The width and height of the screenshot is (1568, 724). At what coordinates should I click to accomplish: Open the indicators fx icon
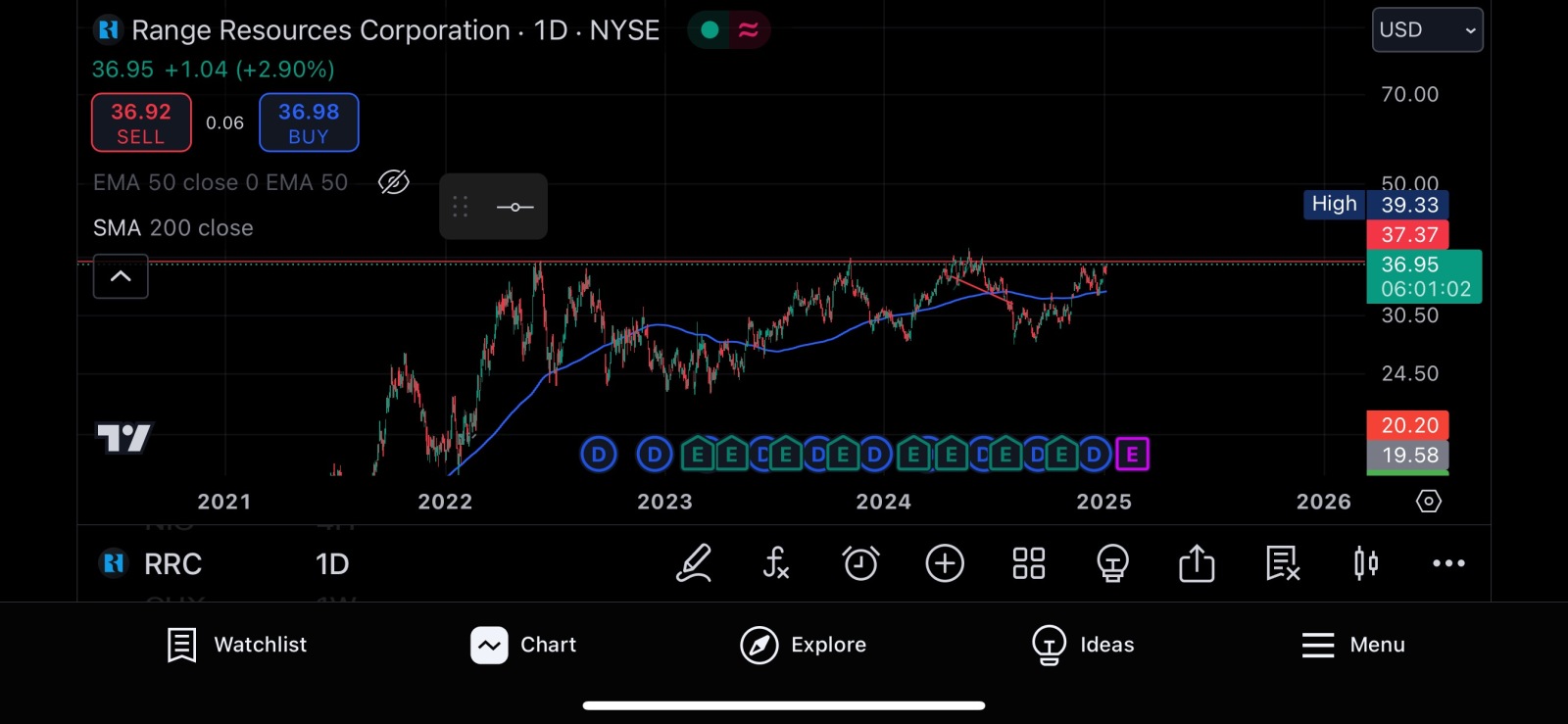(x=776, y=563)
